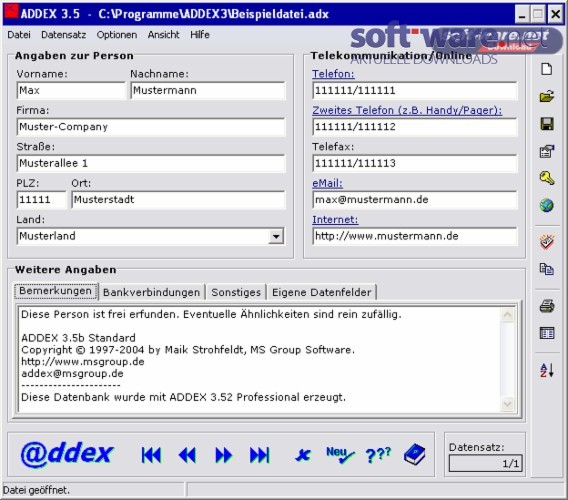Click the scroll down arrow in remarks box
Image resolution: width=568 pixels, height=500 pixels.
pyautogui.click(x=508, y=404)
